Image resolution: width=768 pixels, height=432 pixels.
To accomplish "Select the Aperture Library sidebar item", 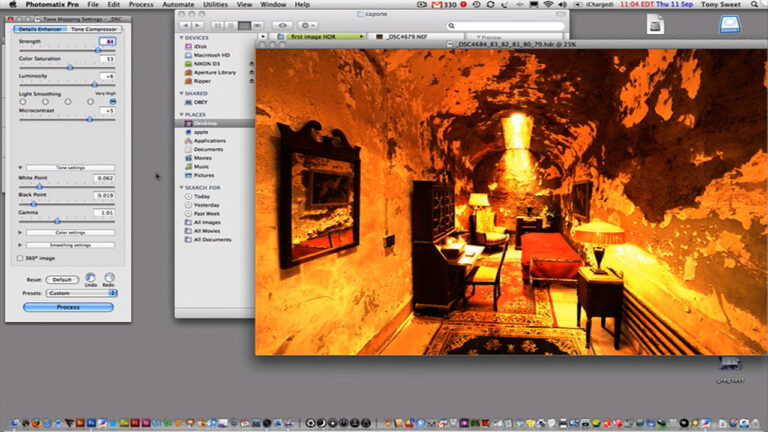I will [x=216, y=72].
